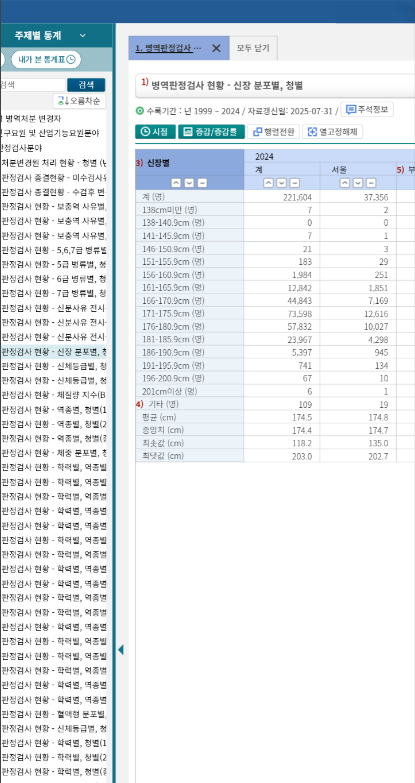
Task: Click the 검색 search button
Action: (x=86, y=85)
